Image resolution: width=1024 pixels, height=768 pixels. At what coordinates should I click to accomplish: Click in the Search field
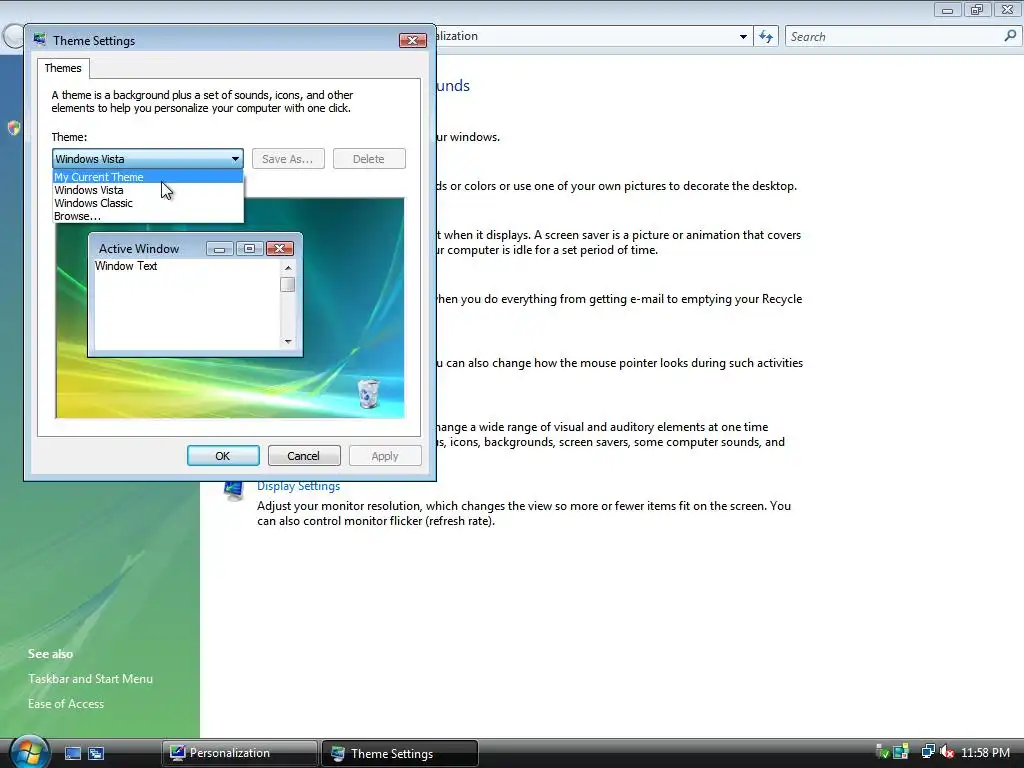click(x=895, y=37)
